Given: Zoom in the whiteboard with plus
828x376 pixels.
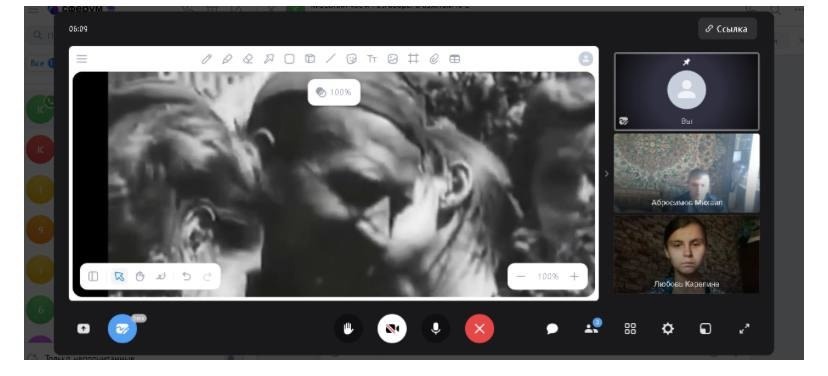Looking at the screenshot, I should 574,276.
